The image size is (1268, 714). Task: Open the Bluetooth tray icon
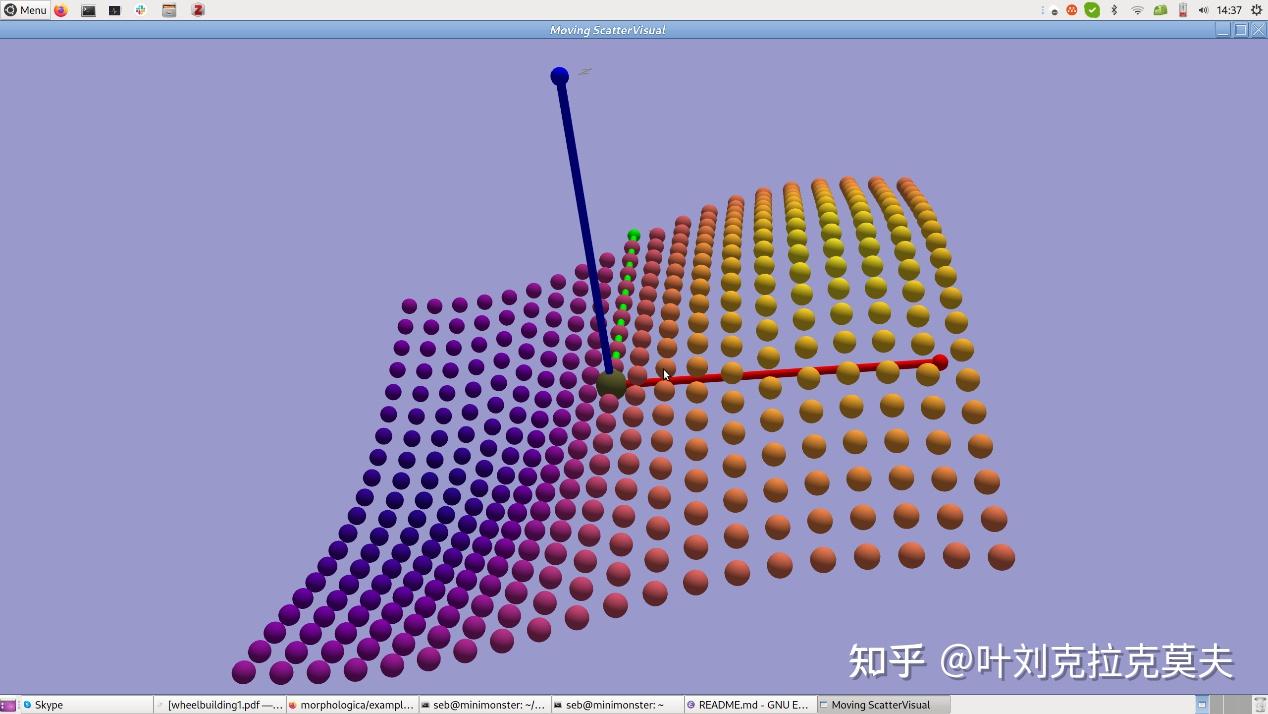(x=1114, y=10)
